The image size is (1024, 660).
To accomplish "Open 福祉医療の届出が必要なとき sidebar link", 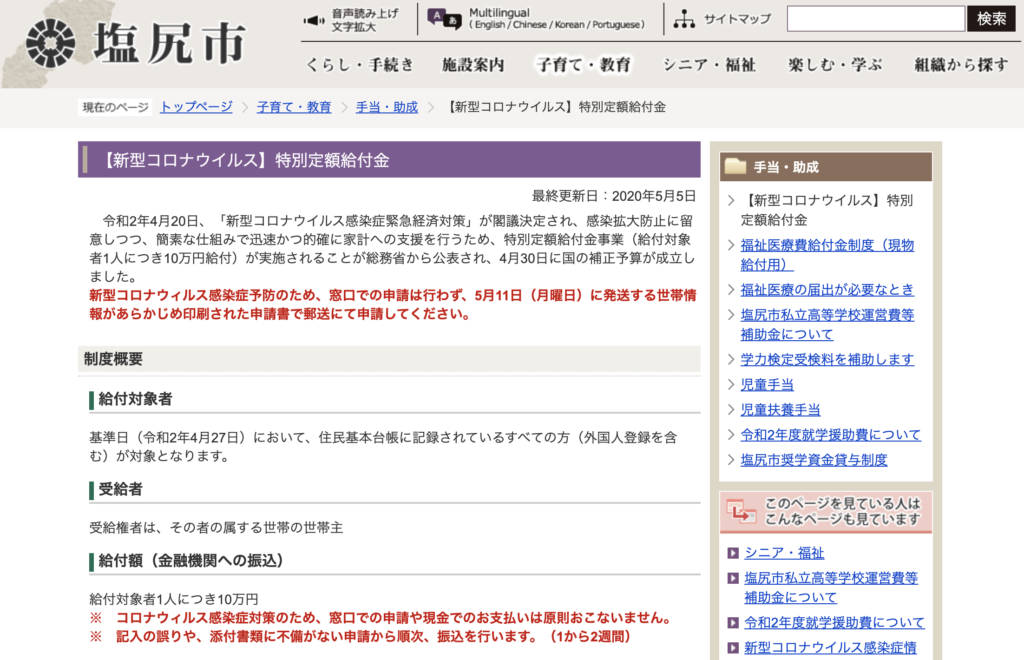I will (827, 289).
